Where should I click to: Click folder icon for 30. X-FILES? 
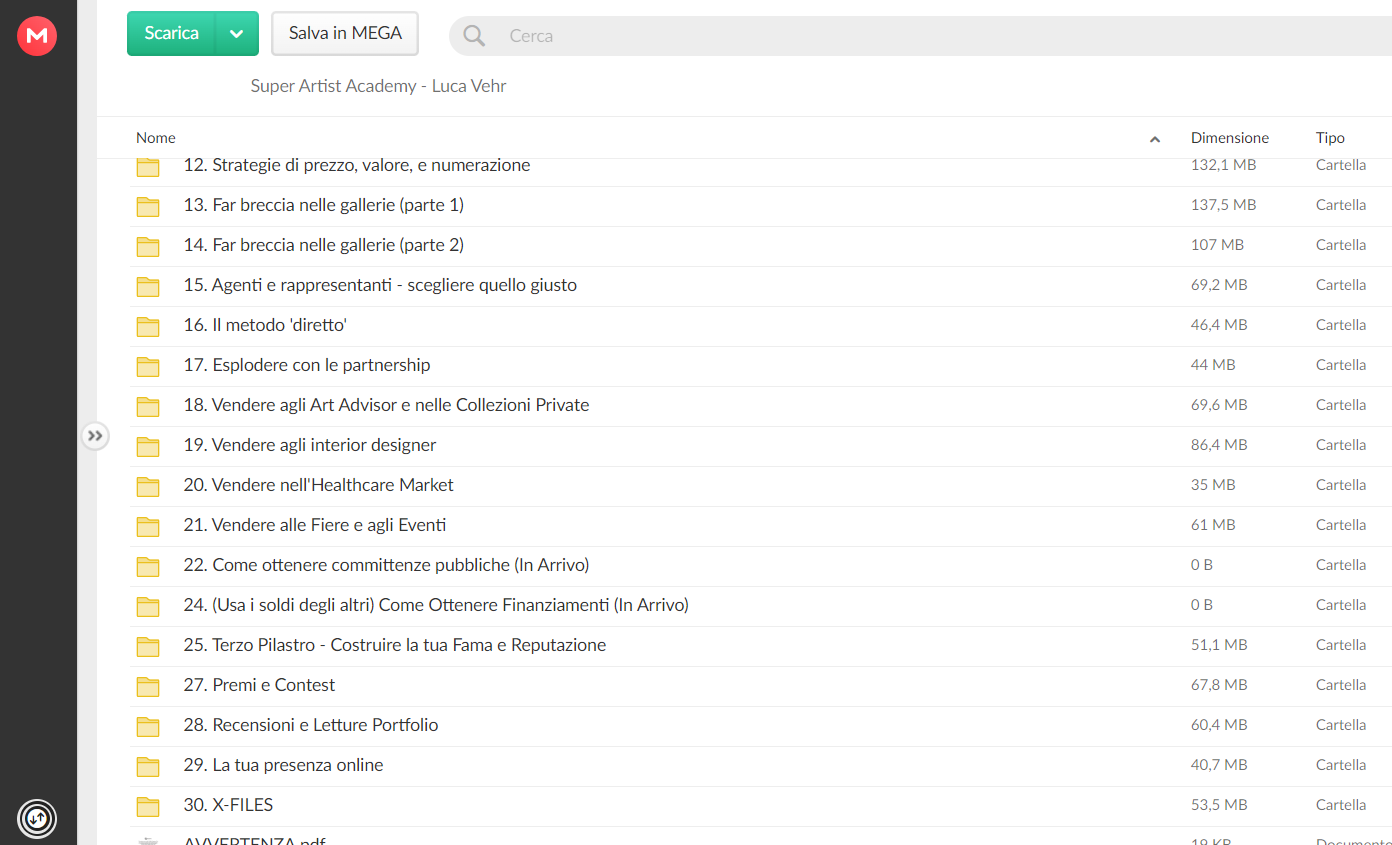coord(148,806)
